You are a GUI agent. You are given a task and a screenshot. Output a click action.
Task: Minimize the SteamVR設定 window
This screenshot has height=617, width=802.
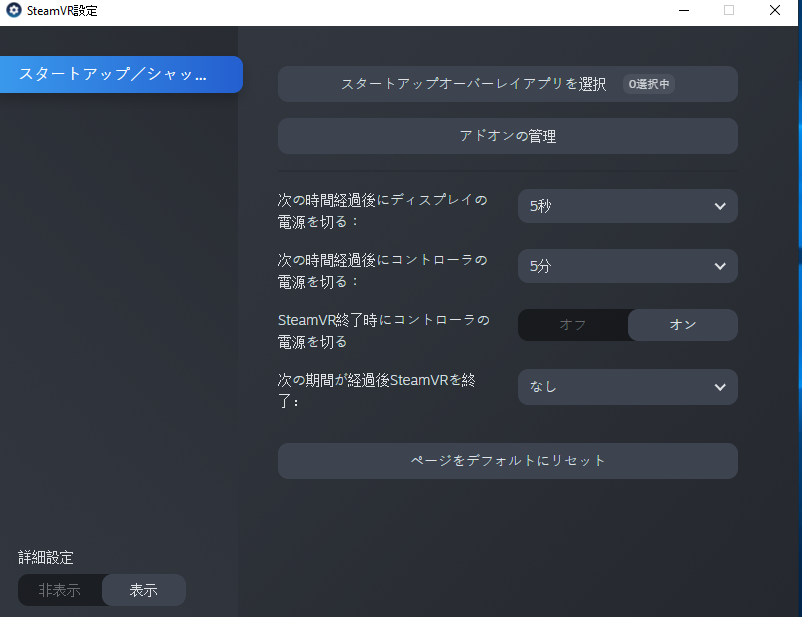(x=684, y=10)
